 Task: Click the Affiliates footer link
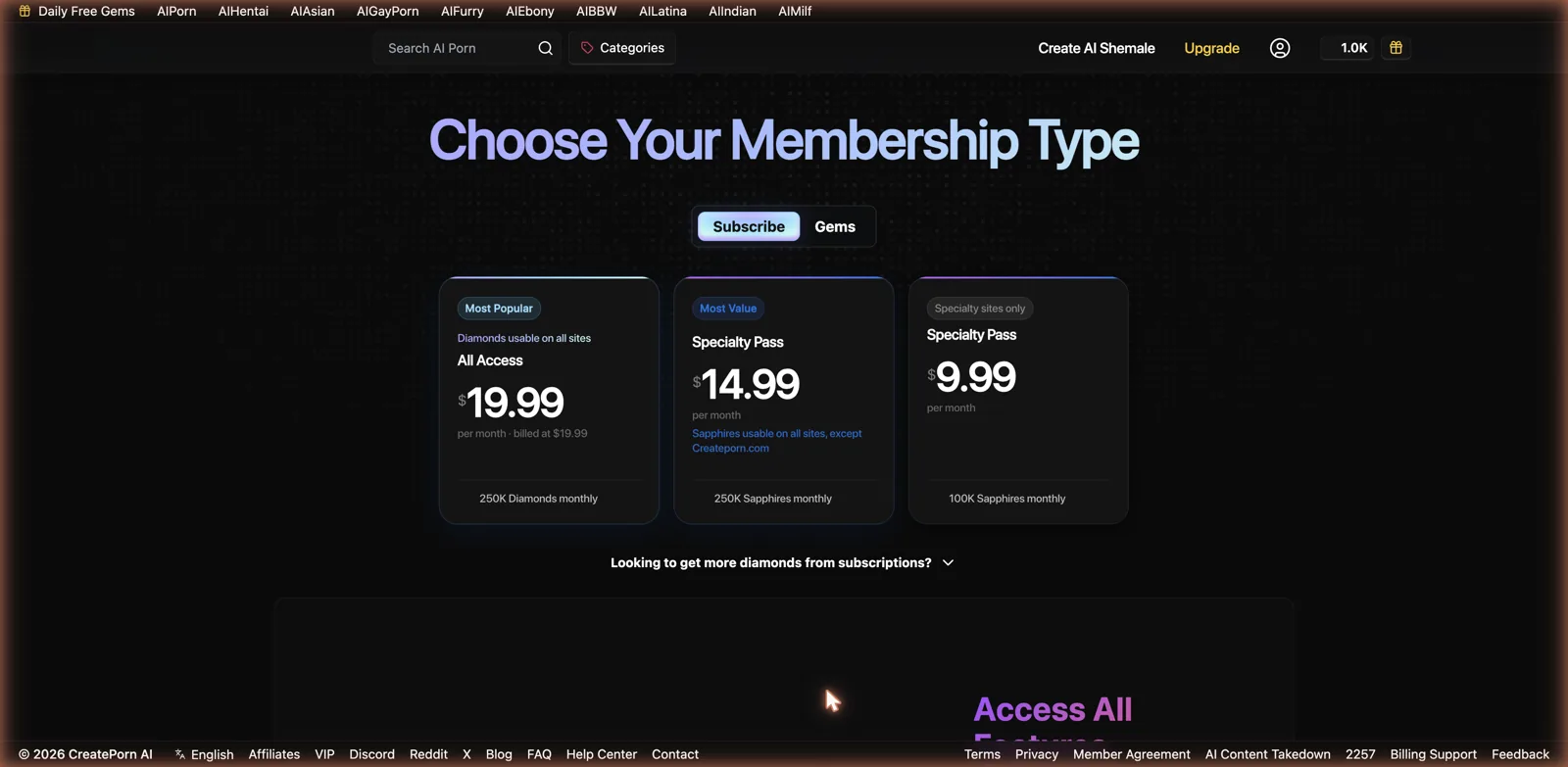pos(274,754)
